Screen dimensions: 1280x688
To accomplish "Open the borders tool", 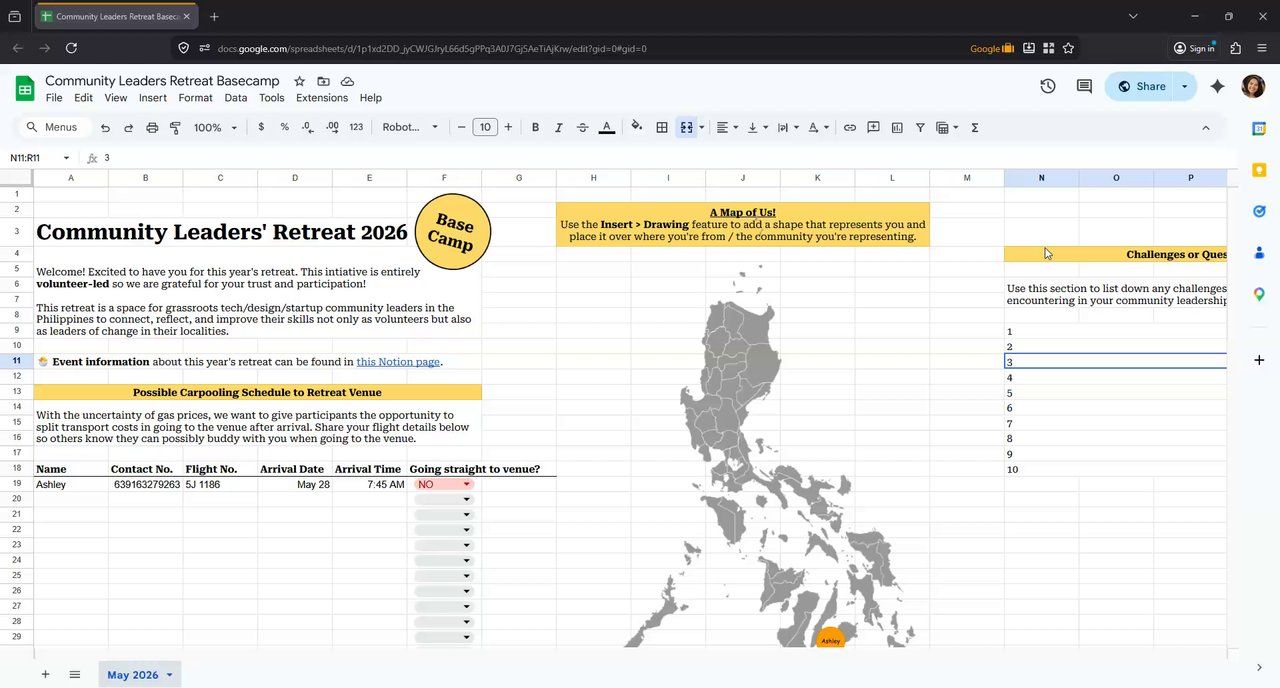I will pos(662,128).
